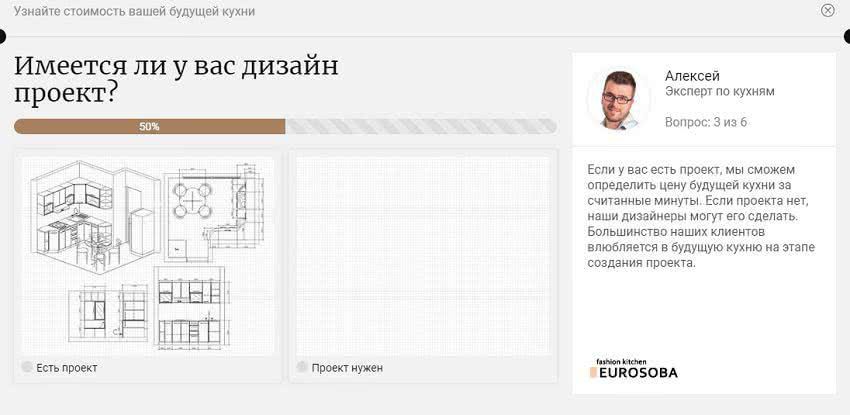
Task: Click the "Эксперт по кухням" subtitle
Action: (x=719, y=92)
